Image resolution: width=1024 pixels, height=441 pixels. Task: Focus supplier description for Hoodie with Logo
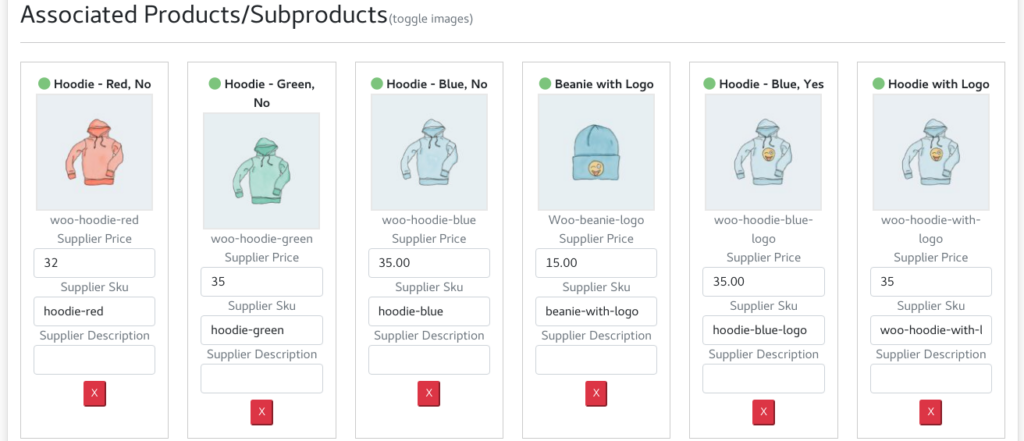[x=931, y=378]
